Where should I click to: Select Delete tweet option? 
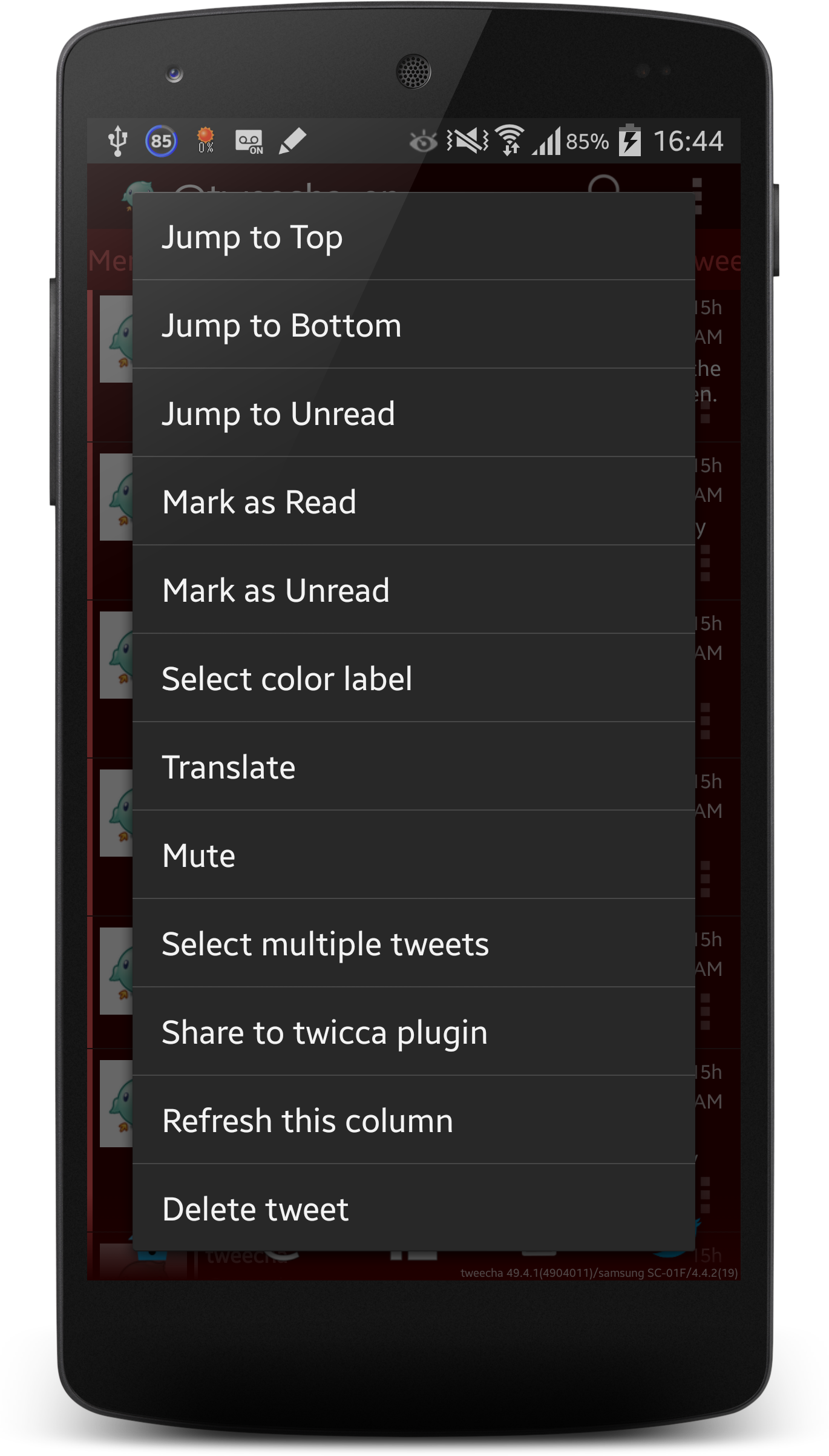413,1208
